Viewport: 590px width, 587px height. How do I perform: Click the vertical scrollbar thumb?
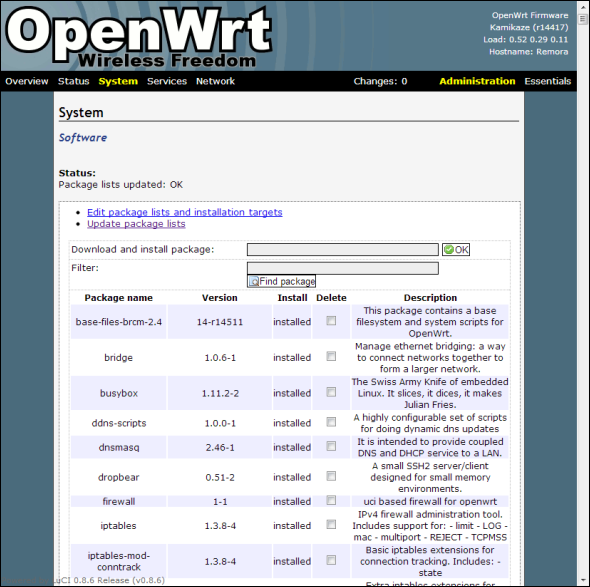point(583,19)
